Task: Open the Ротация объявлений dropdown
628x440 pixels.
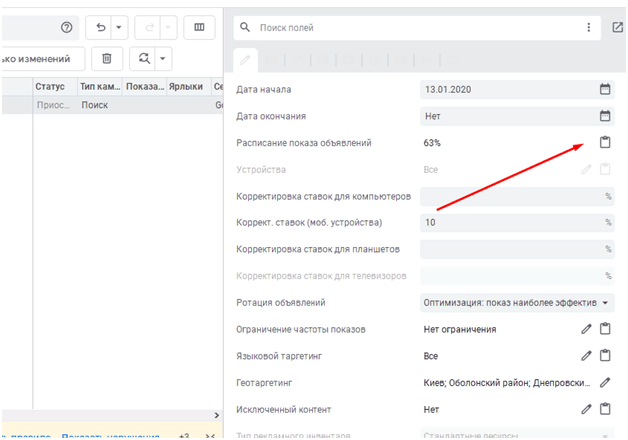Action: pos(517,303)
